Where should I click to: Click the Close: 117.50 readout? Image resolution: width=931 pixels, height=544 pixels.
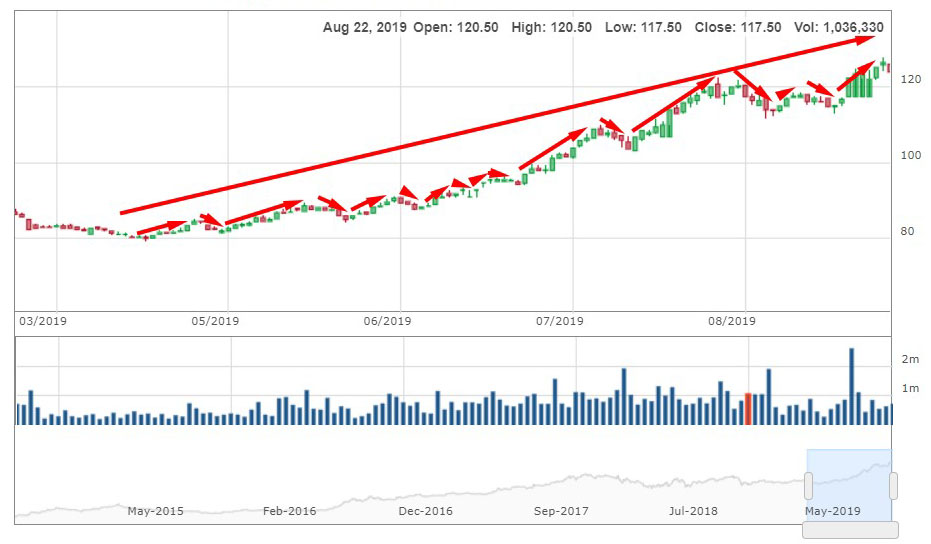pos(738,27)
